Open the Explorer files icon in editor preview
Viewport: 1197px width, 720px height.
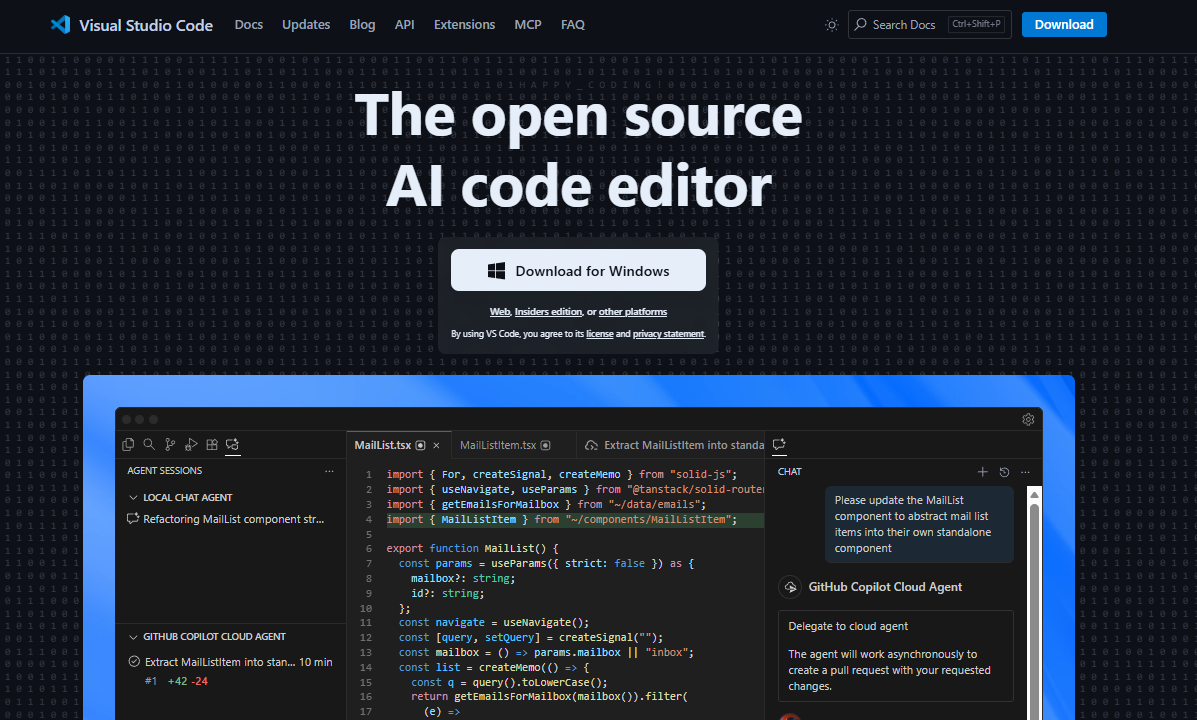click(x=128, y=444)
